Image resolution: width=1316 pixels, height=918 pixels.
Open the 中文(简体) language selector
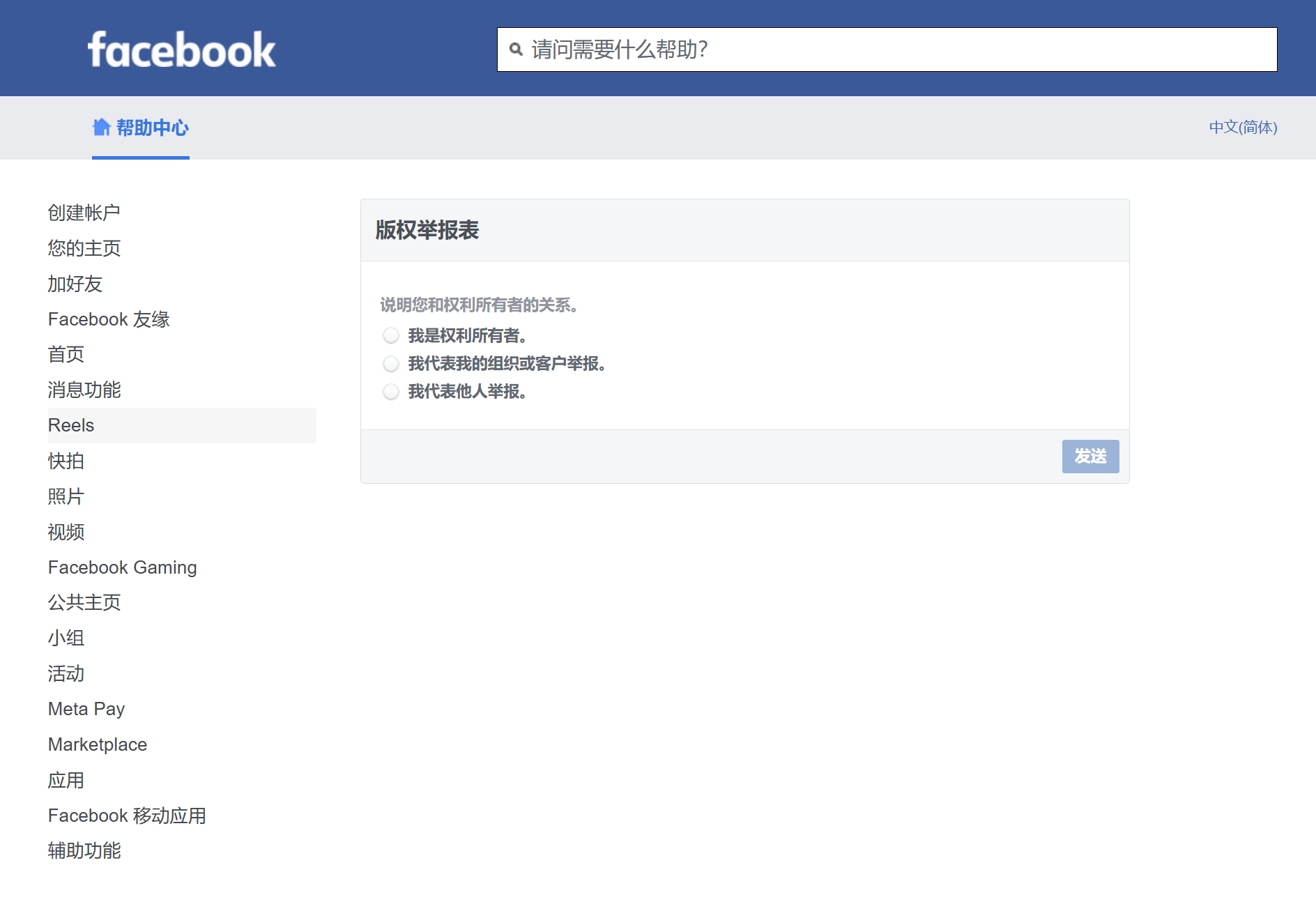click(1243, 128)
